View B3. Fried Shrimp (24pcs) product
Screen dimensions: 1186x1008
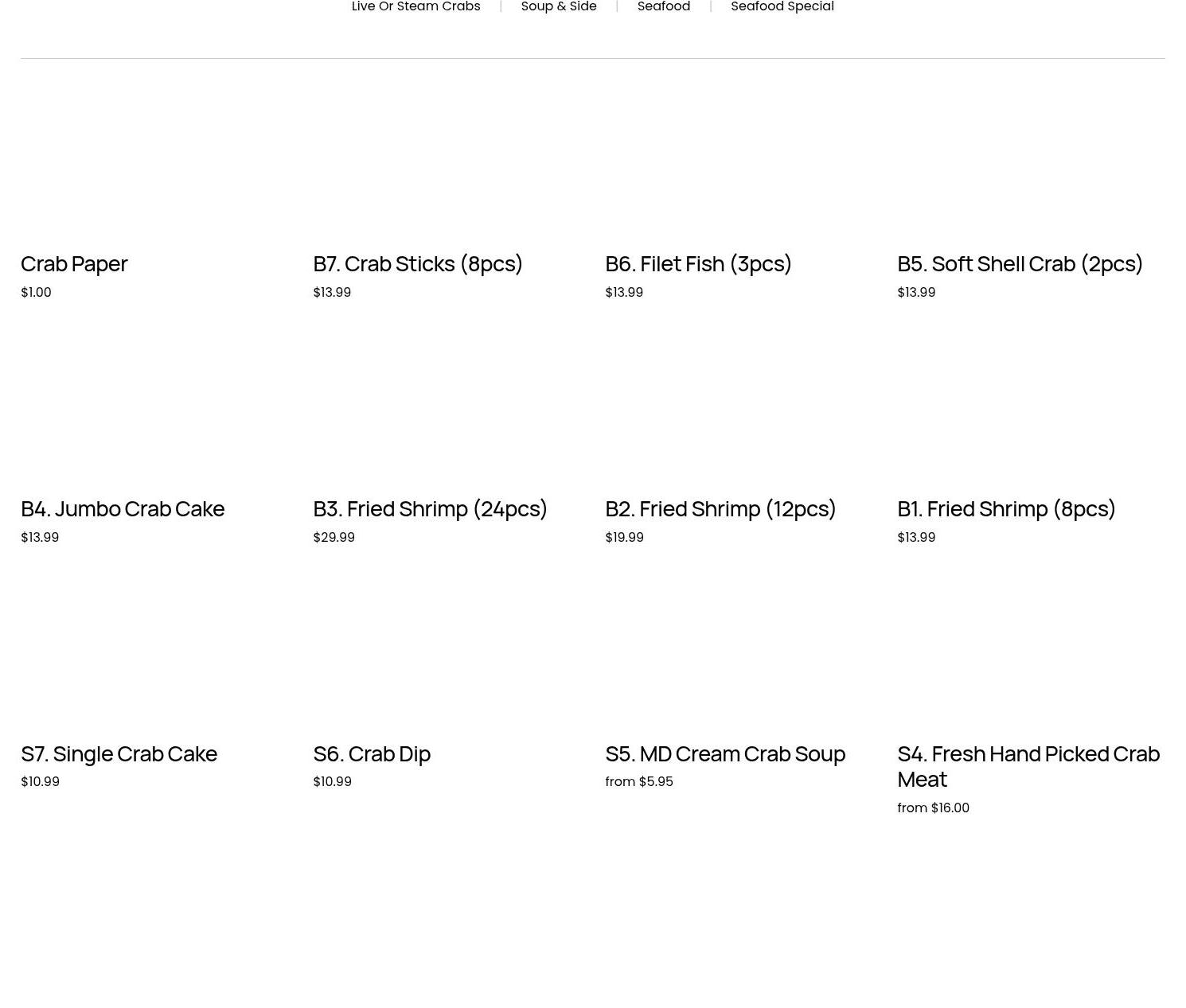(430, 508)
